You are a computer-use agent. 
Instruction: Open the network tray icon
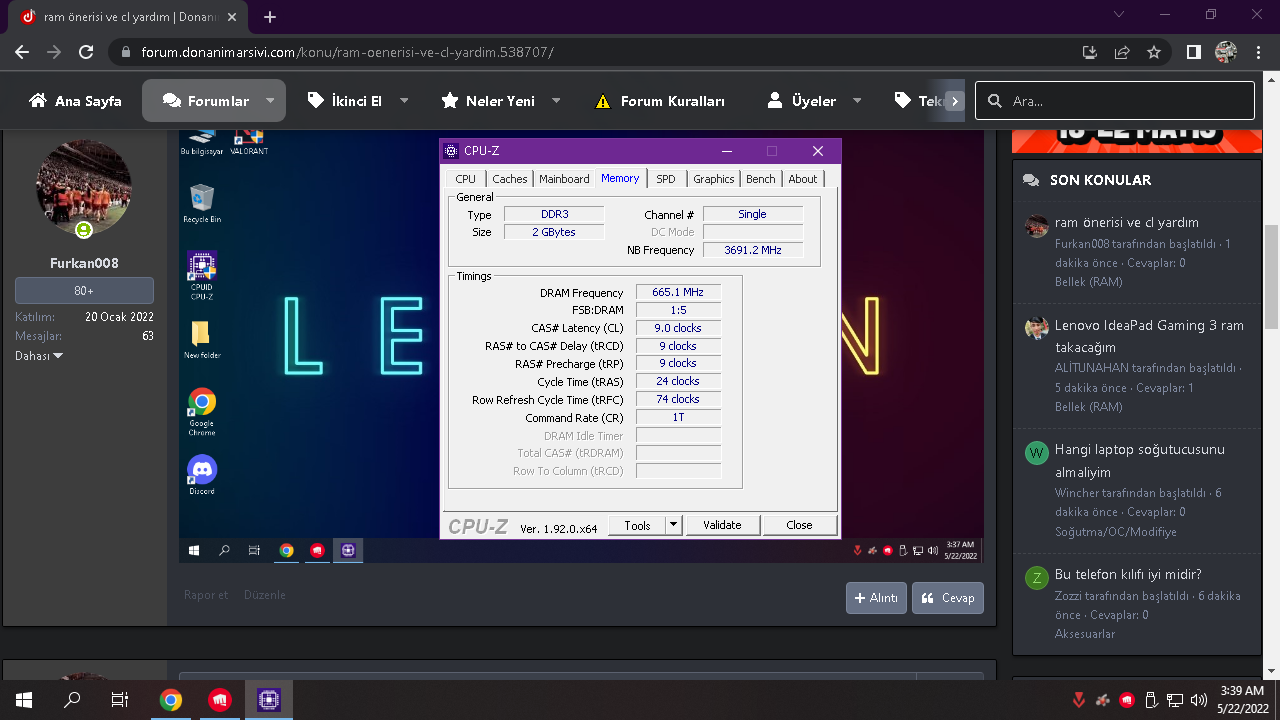[x=1175, y=700]
